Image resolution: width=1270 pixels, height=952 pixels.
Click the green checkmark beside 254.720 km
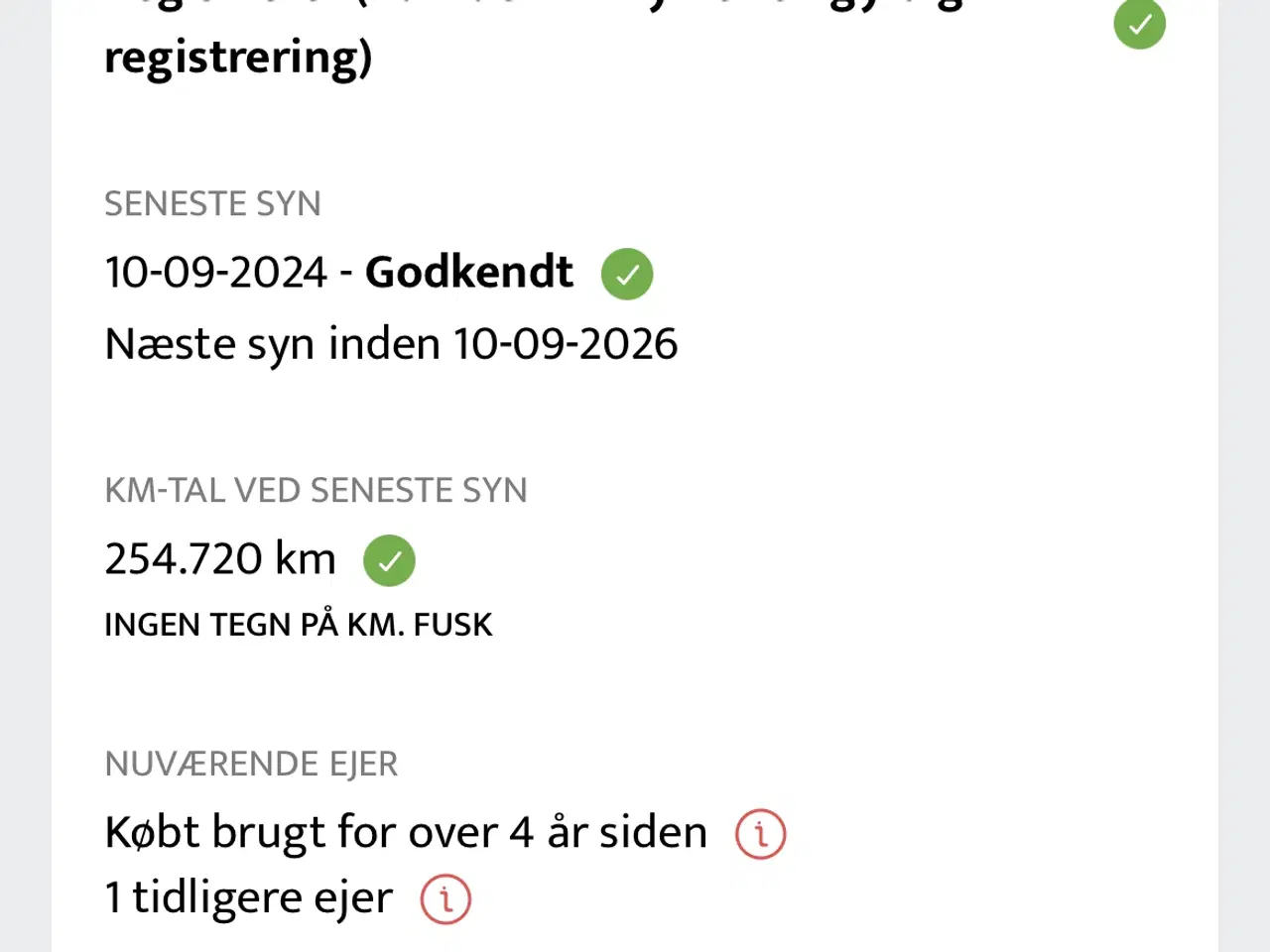(389, 561)
